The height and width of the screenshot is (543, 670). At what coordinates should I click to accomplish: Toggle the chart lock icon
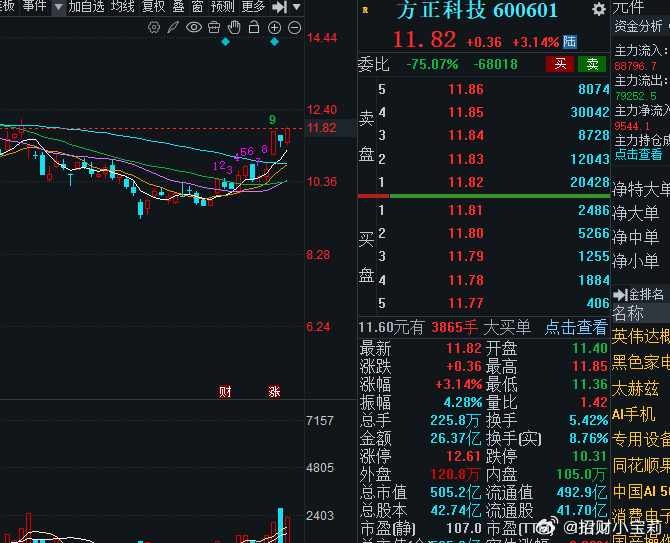point(254,27)
